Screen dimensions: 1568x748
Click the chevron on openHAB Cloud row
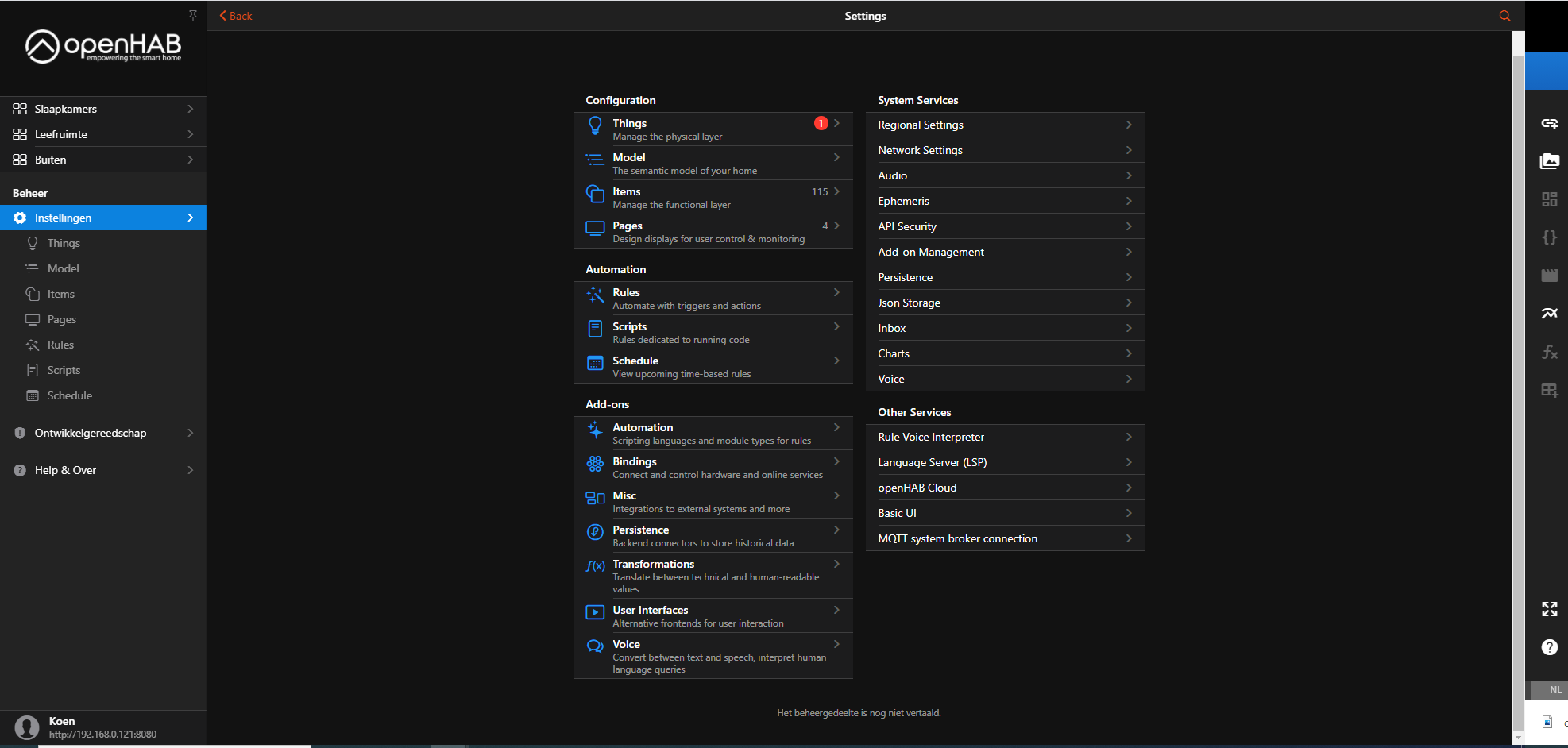click(x=1129, y=488)
